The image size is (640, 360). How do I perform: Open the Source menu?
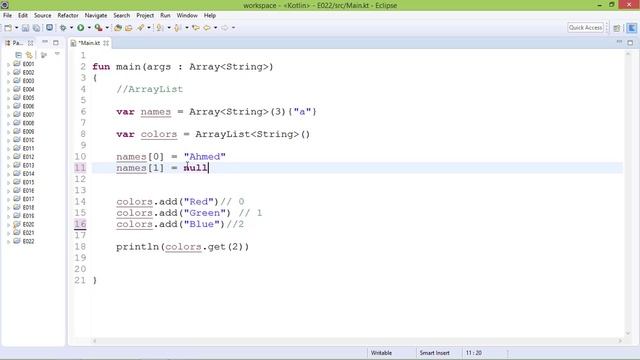(x=42, y=16)
